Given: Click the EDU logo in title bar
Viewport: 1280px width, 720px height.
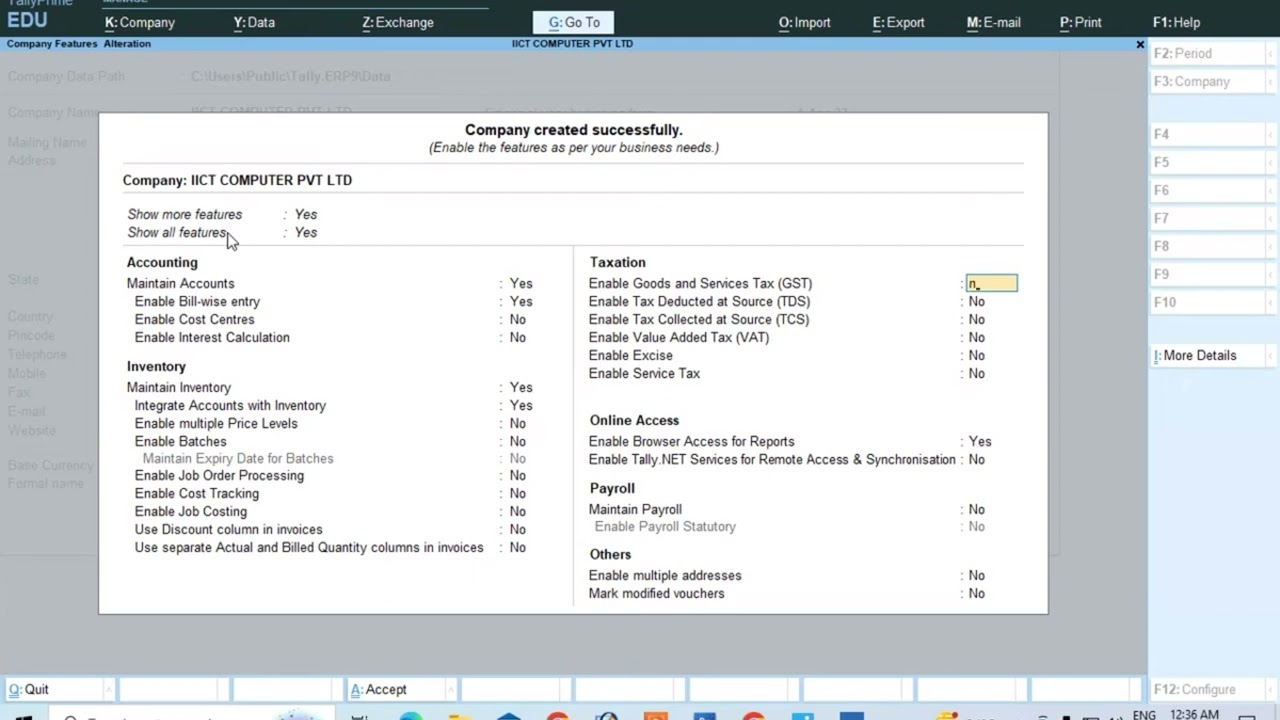Looking at the screenshot, I should (27, 20).
